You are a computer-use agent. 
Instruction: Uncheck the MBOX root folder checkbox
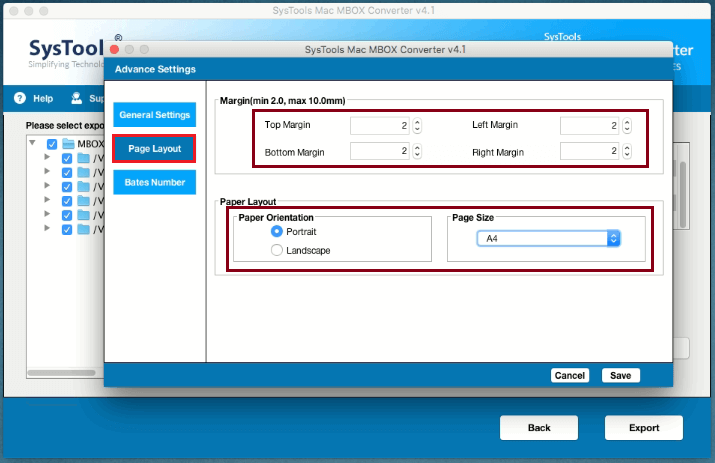52,144
